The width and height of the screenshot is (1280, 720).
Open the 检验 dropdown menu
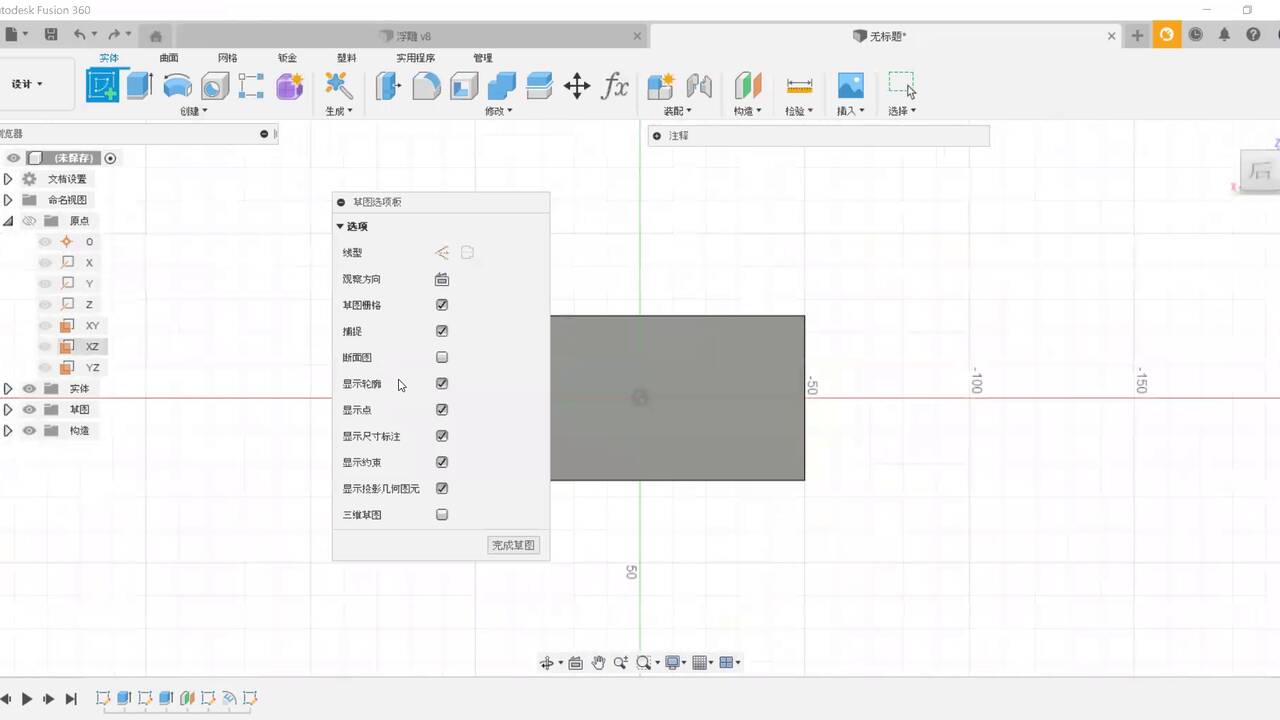(x=799, y=111)
